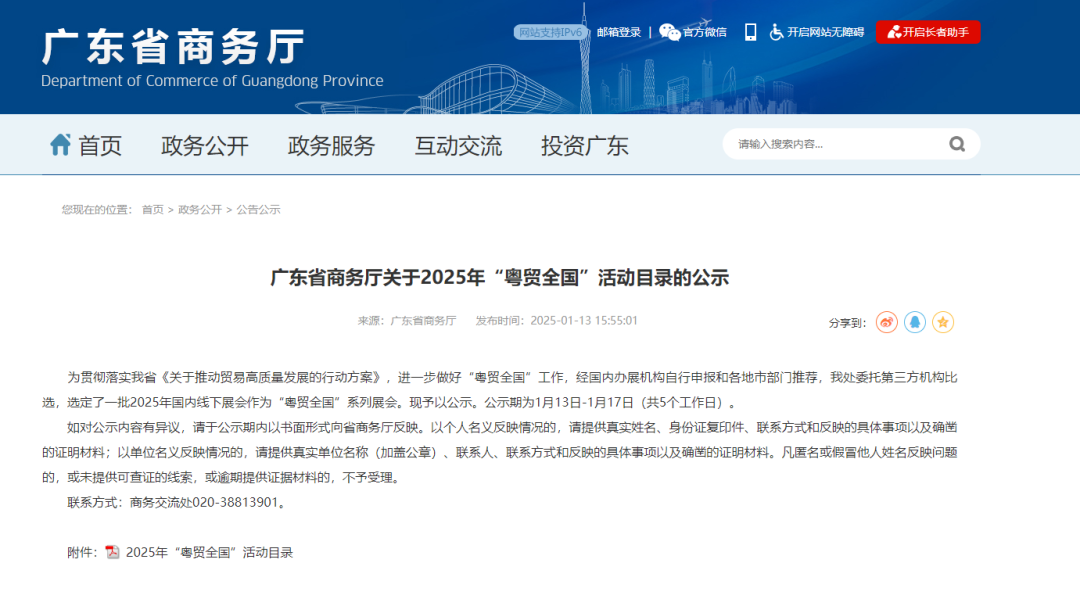
Task: Click the search magnifier icon
Action: coord(957,144)
